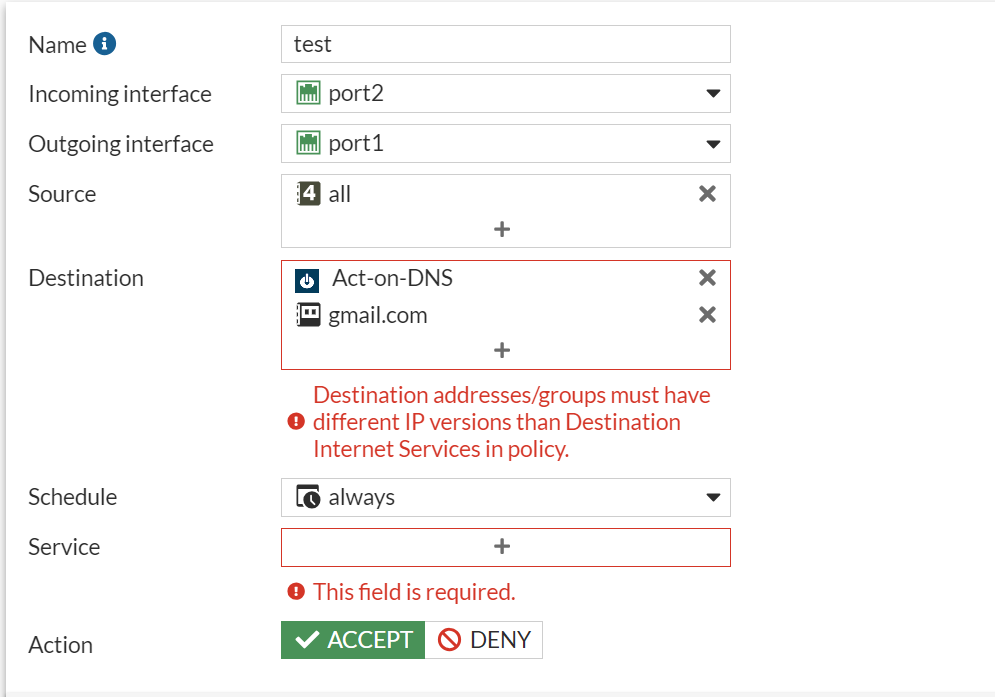This screenshot has height=697, width=995.
Task: Focus the Name text field
Action: [x=505, y=44]
